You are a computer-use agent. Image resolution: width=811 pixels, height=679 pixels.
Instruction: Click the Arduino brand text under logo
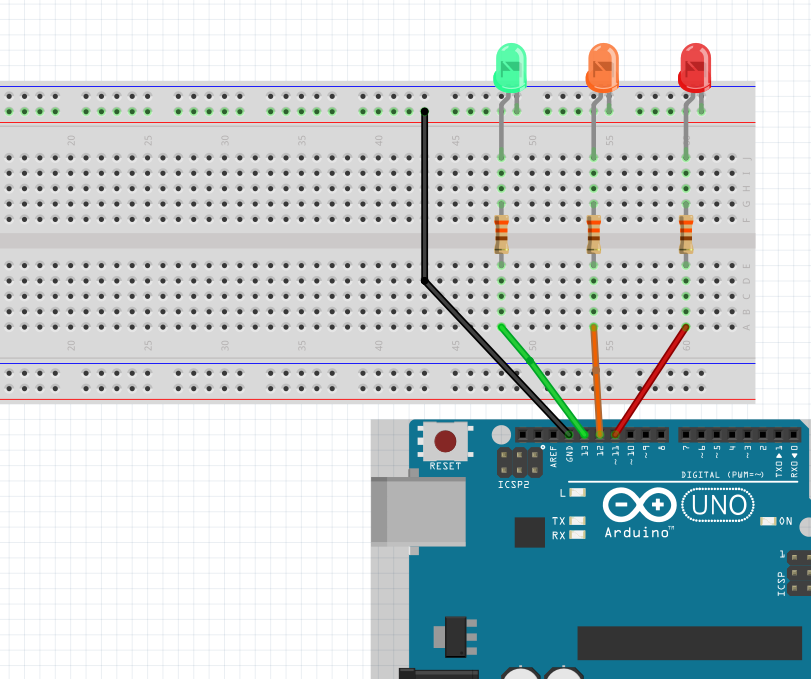coord(639,533)
